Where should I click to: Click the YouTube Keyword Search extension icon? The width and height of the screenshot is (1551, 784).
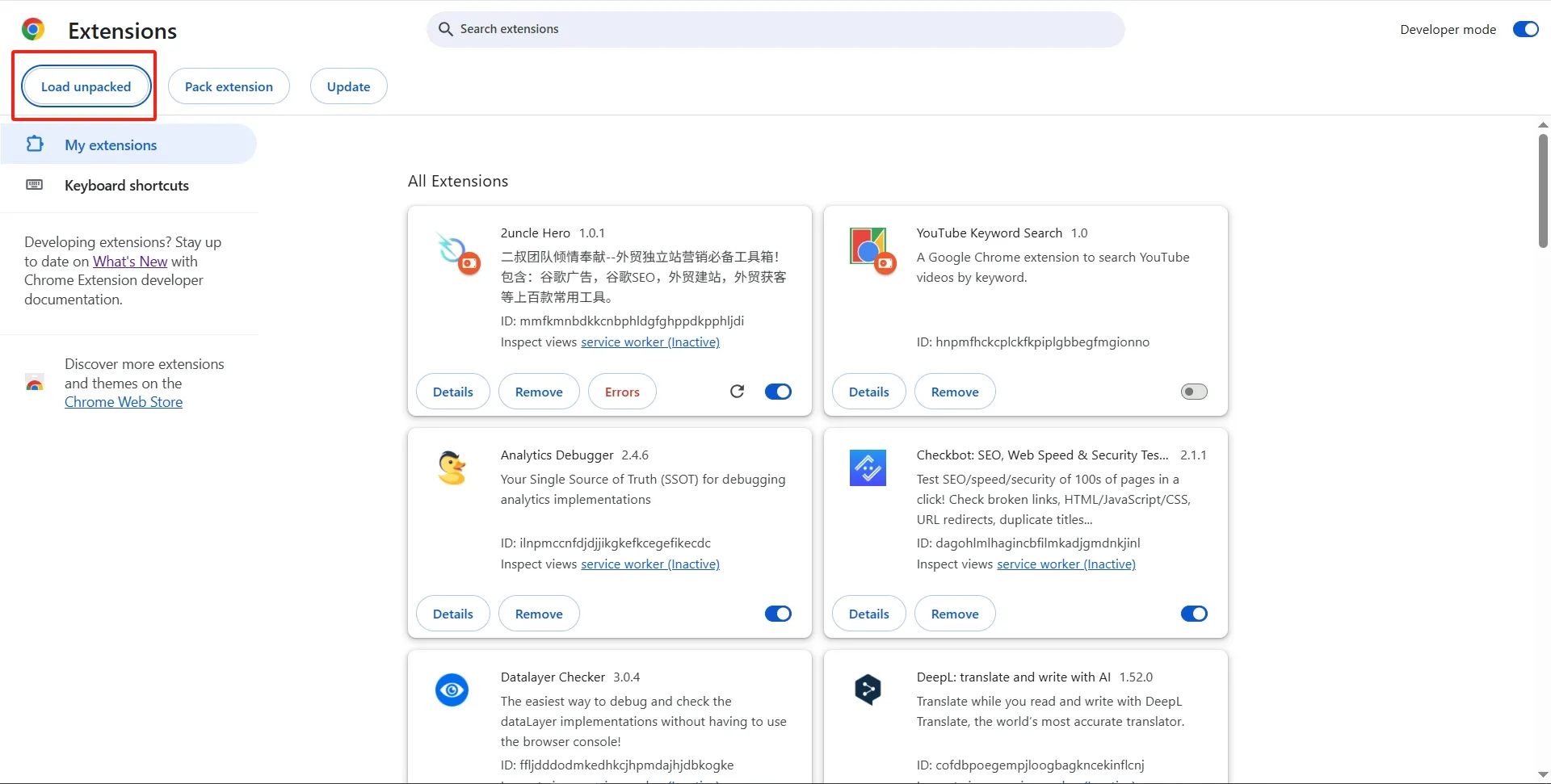click(872, 250)
